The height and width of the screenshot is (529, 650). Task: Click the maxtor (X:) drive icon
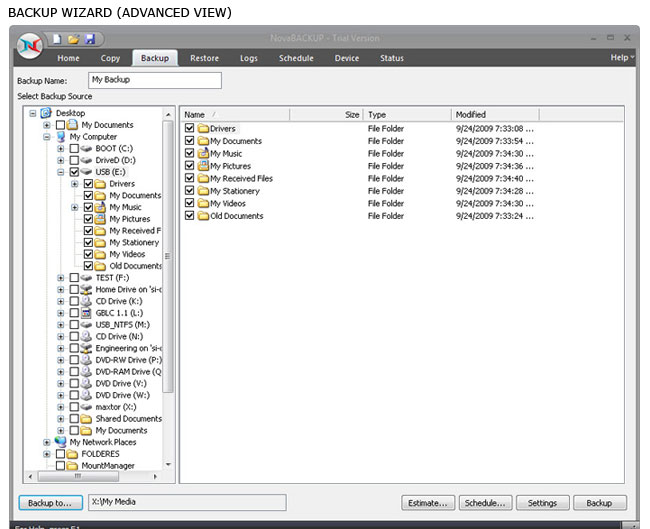pyautogui.click(x=86, y=407)
